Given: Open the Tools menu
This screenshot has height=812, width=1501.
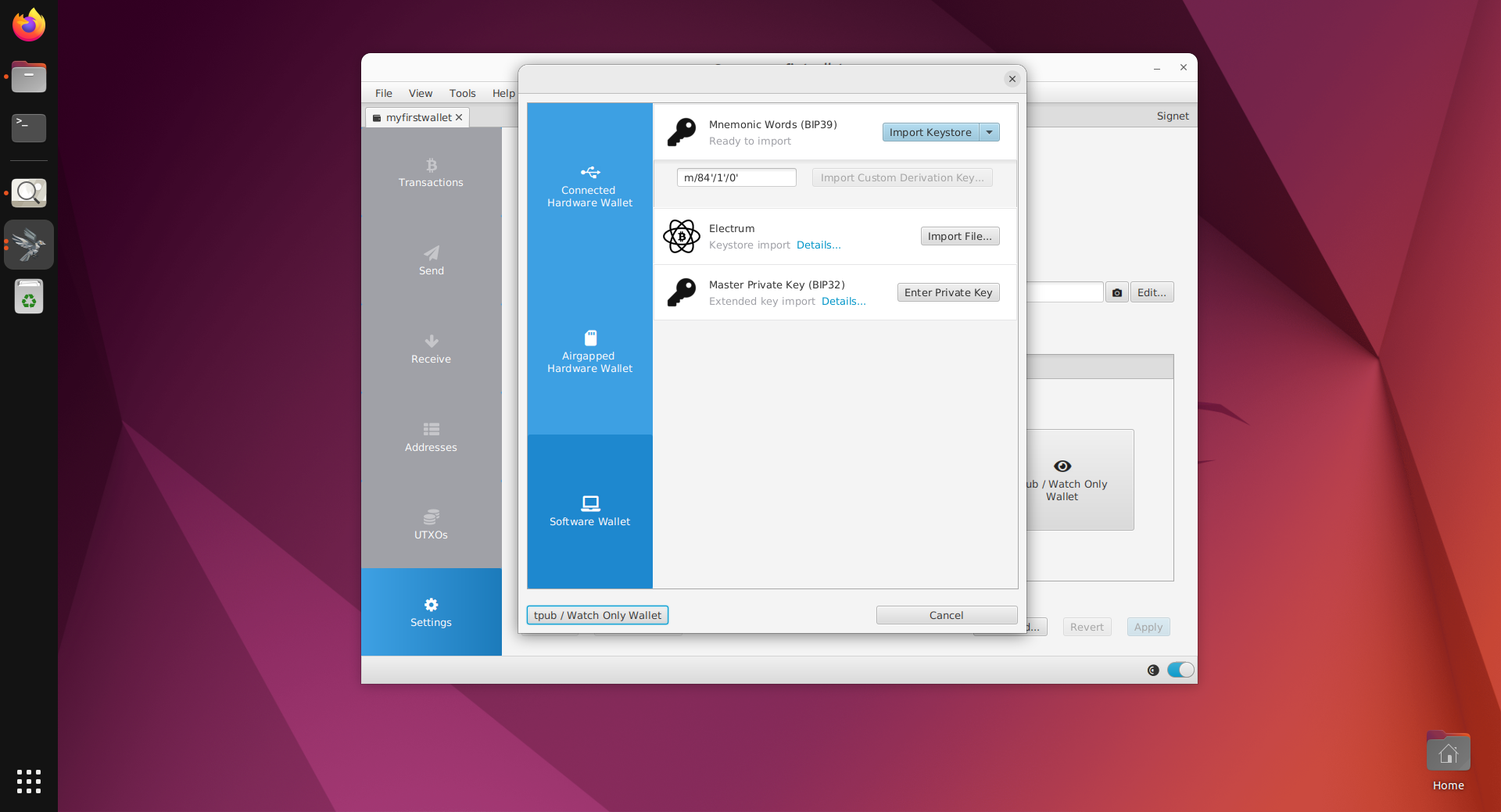Looking at the screenshot, I should click(462, 93).
